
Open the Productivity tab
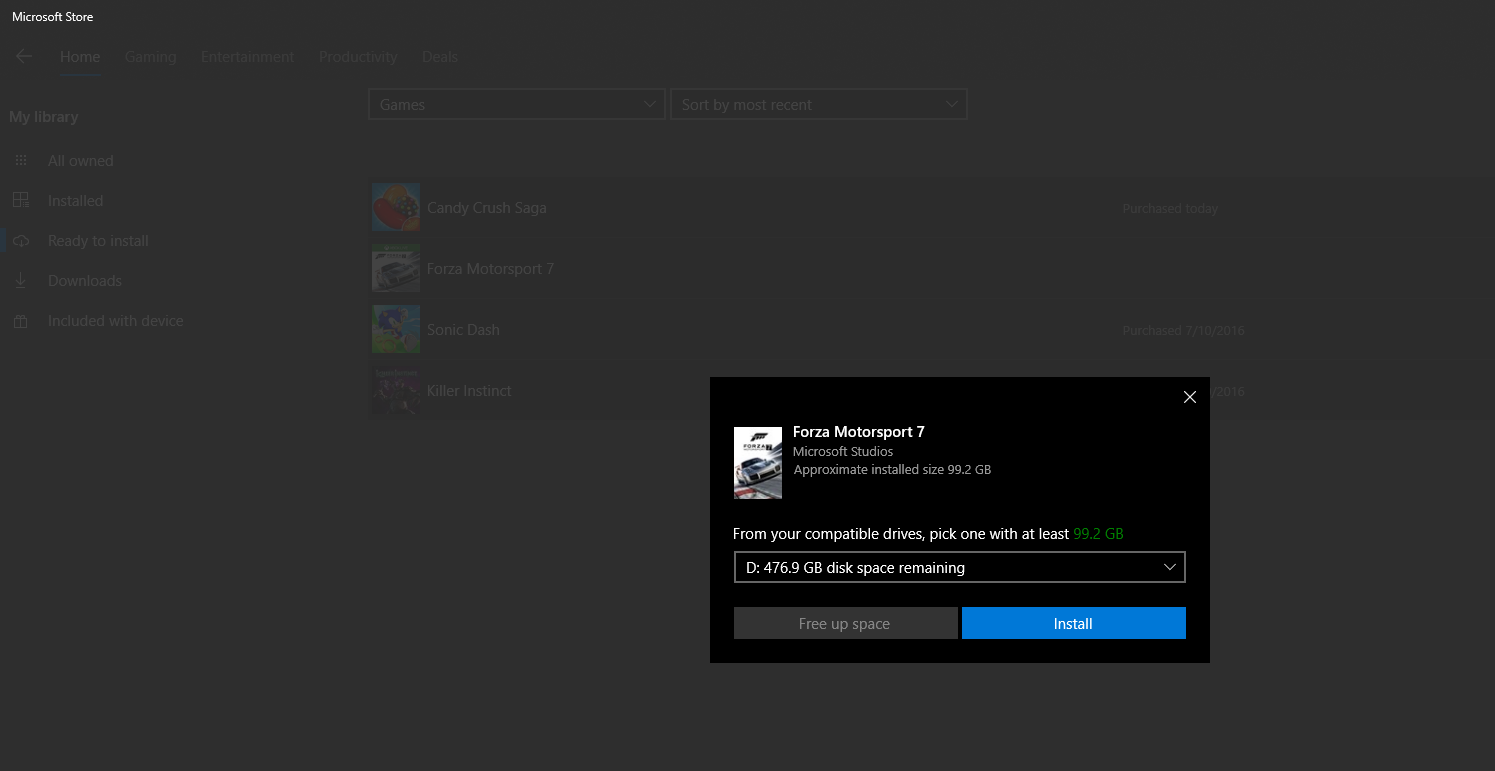[x=358, y=57]
